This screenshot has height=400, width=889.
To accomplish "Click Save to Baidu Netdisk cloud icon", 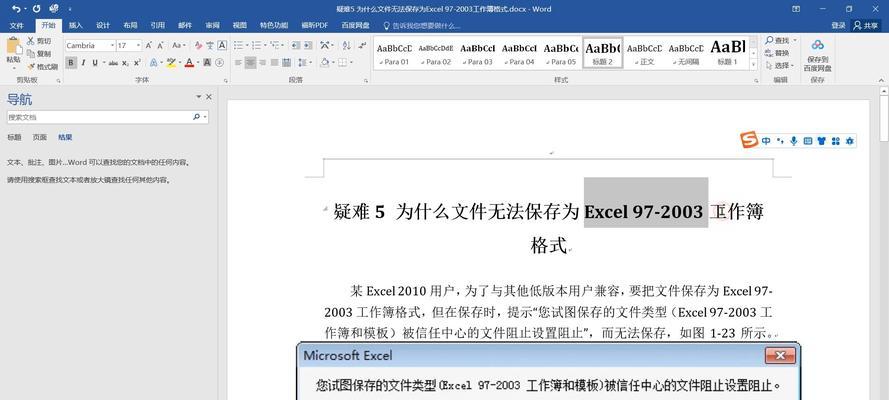I will [817, 45].
